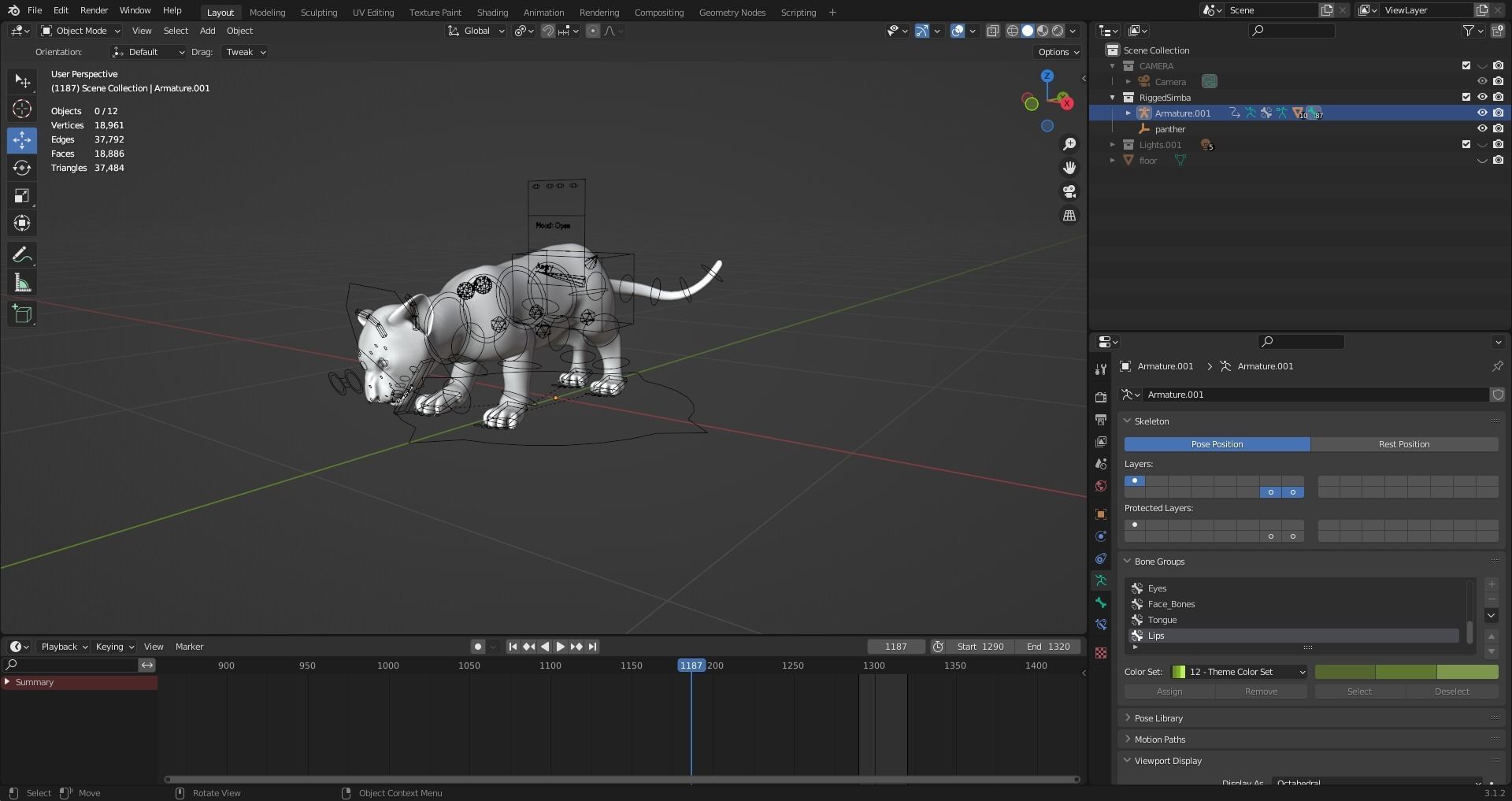1512x801 pixels.
Task: Switch to the Sculpting workspace tab
Action: 319,13
